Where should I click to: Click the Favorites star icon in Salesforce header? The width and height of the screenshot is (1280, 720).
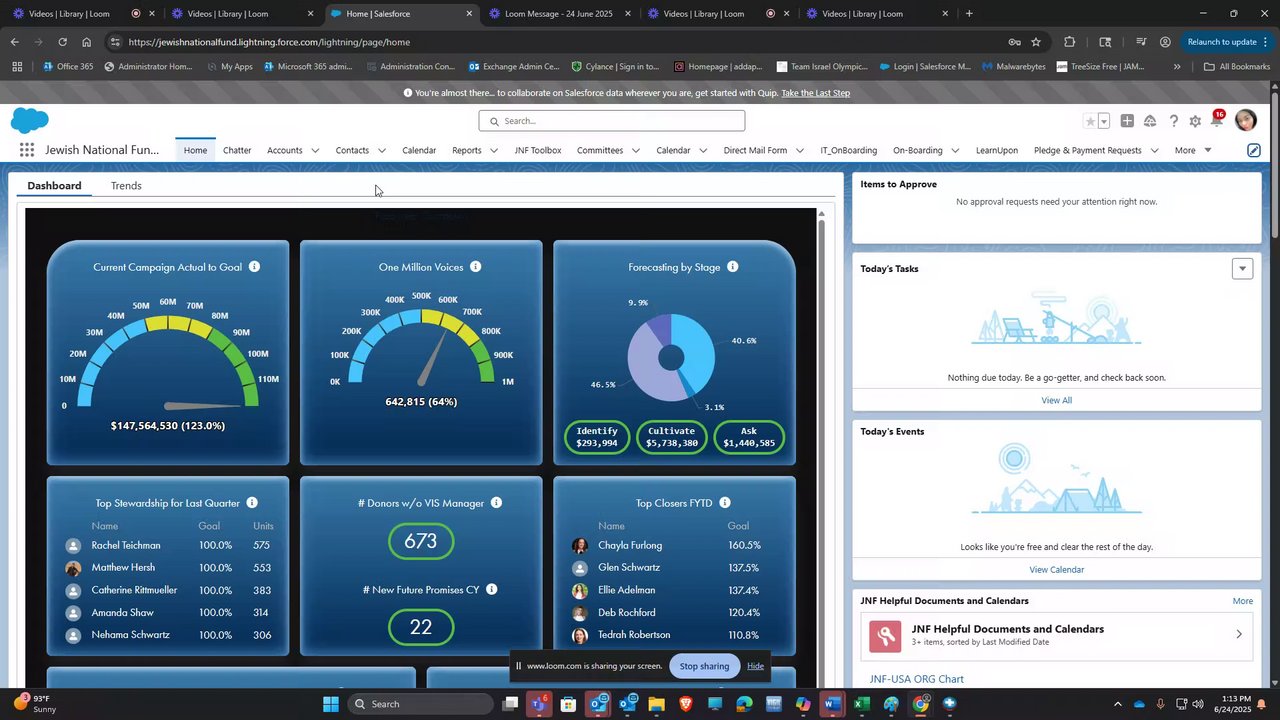click(x=1090, y=121)
